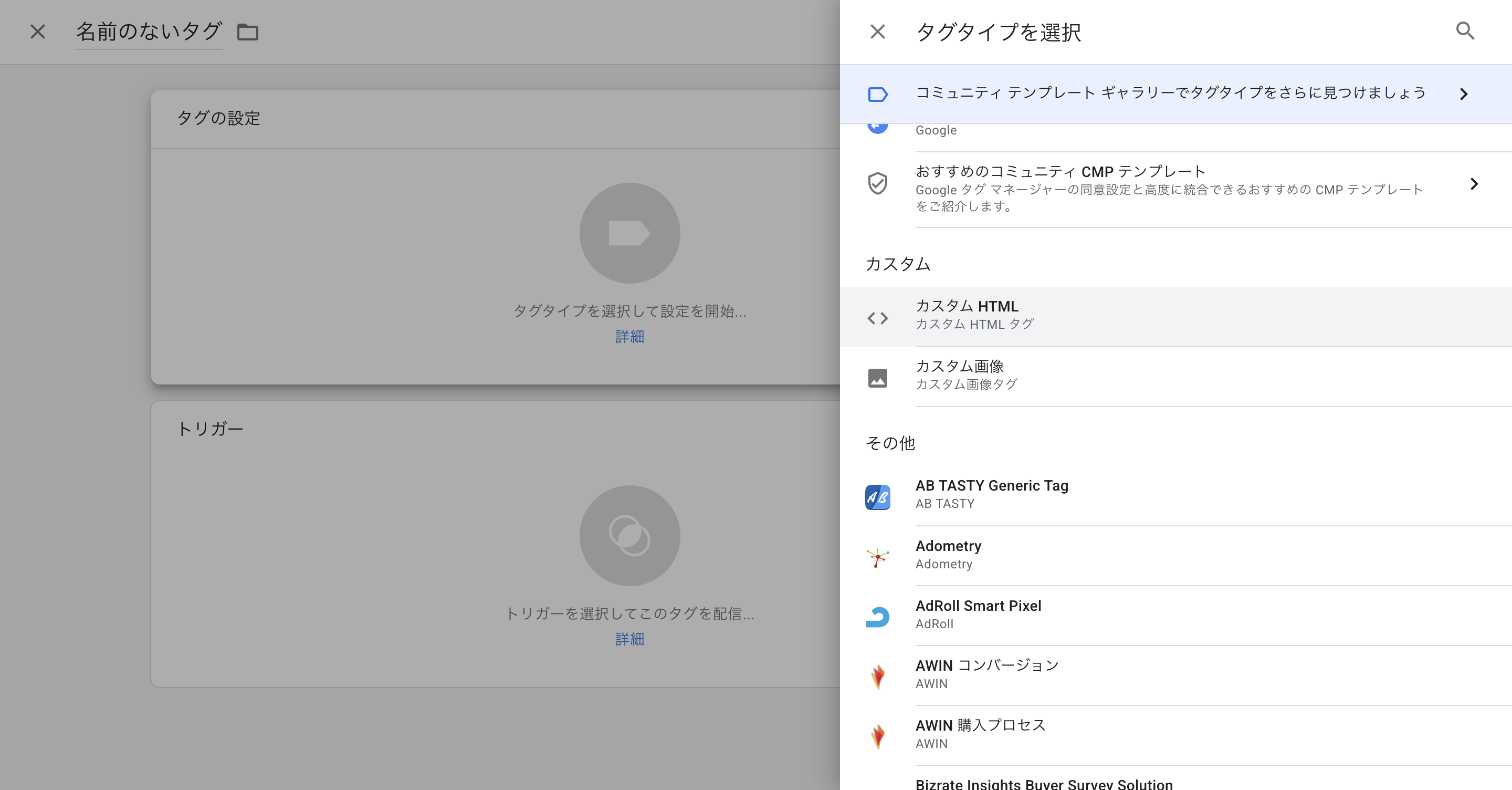Select AB TASTY Generic Tag
This screenshot has width=1512, height=790.
point(1175,496)
